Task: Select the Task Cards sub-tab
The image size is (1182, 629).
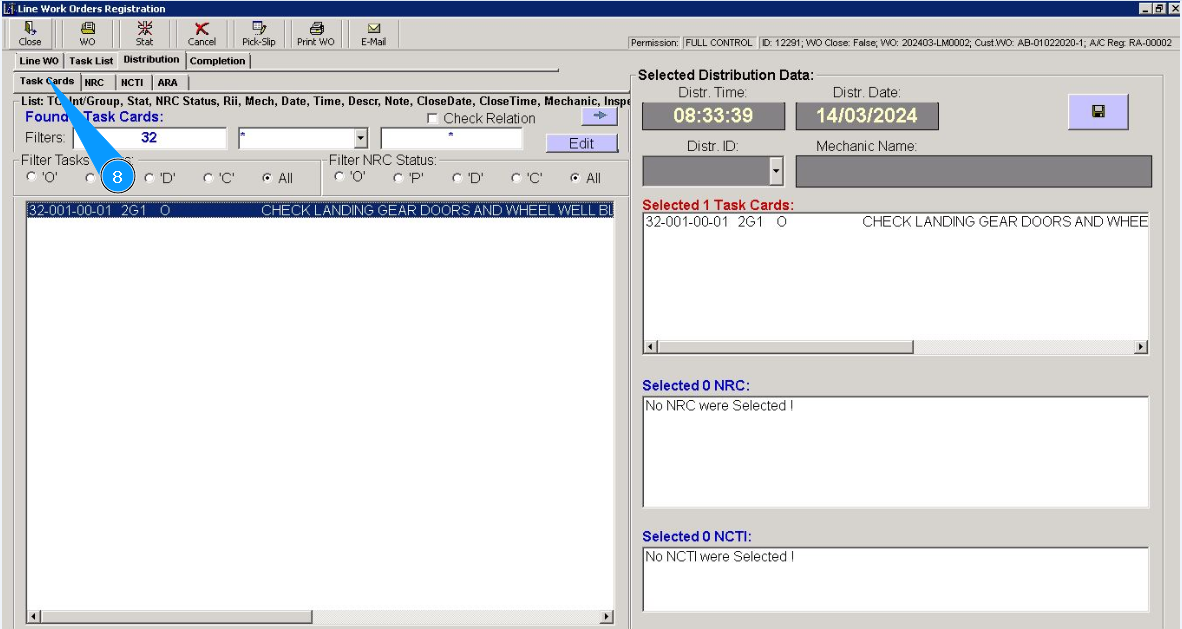Action: 47,81
